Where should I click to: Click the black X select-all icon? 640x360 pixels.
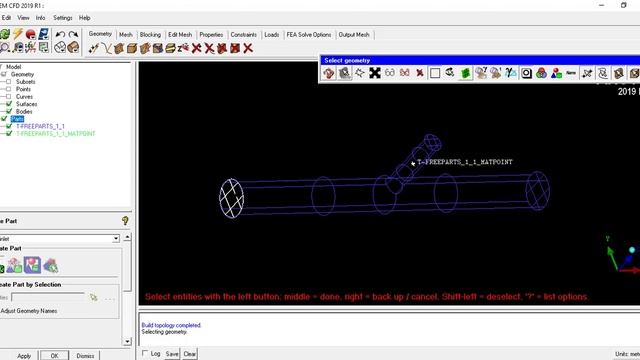pyautogui.click(x=375, y=73)
